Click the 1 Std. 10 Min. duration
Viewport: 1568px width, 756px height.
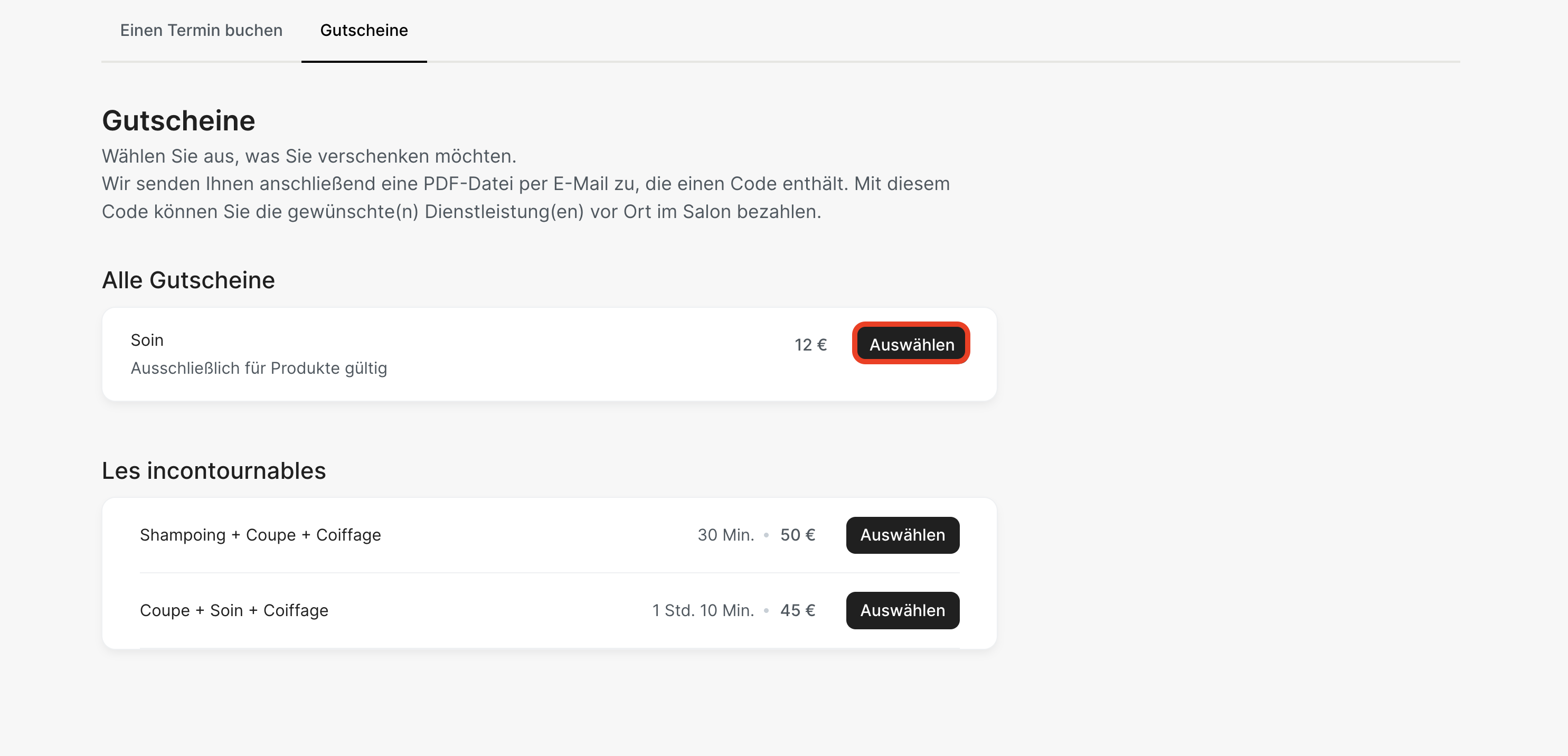(703, 610)
